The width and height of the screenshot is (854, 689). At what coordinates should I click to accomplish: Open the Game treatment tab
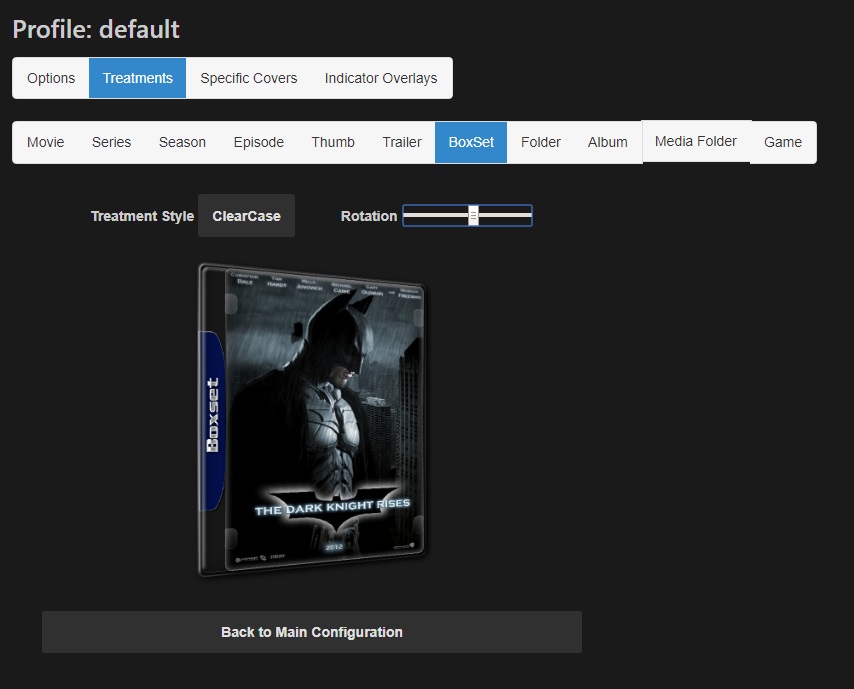point(783,142)
